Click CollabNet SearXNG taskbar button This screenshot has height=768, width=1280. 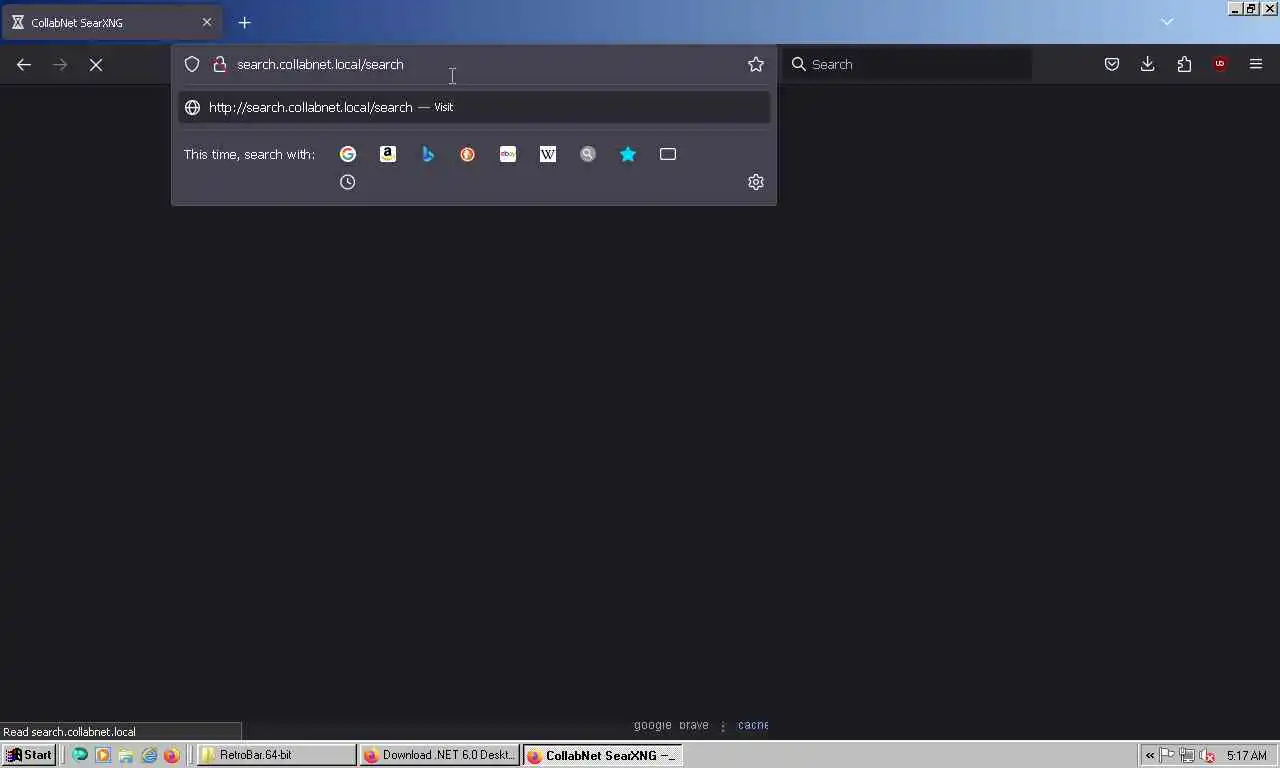pyautogui.click(x=603, y=755)
